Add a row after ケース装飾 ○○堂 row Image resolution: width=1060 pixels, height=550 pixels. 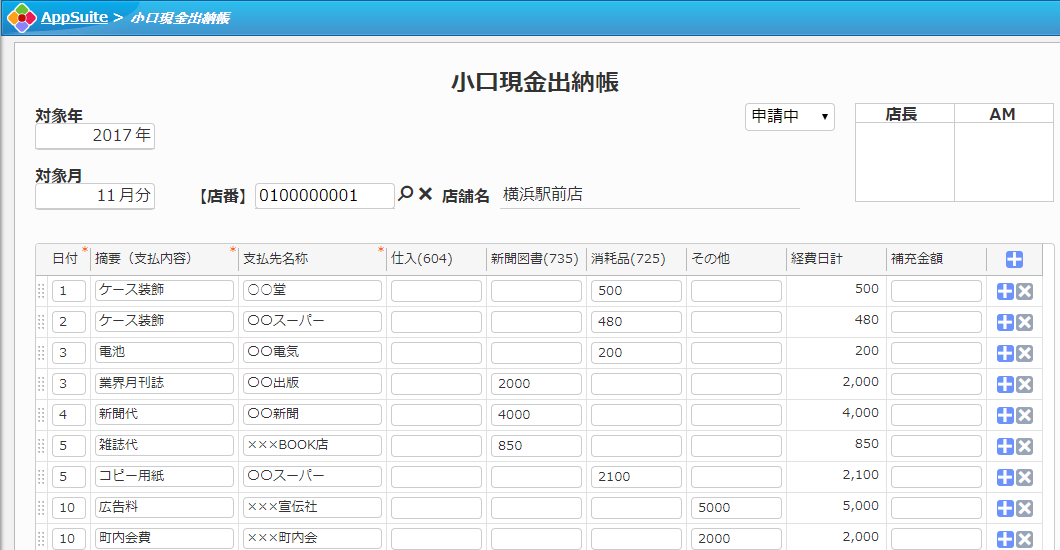pyautogui.click(x=1005, y=291)
